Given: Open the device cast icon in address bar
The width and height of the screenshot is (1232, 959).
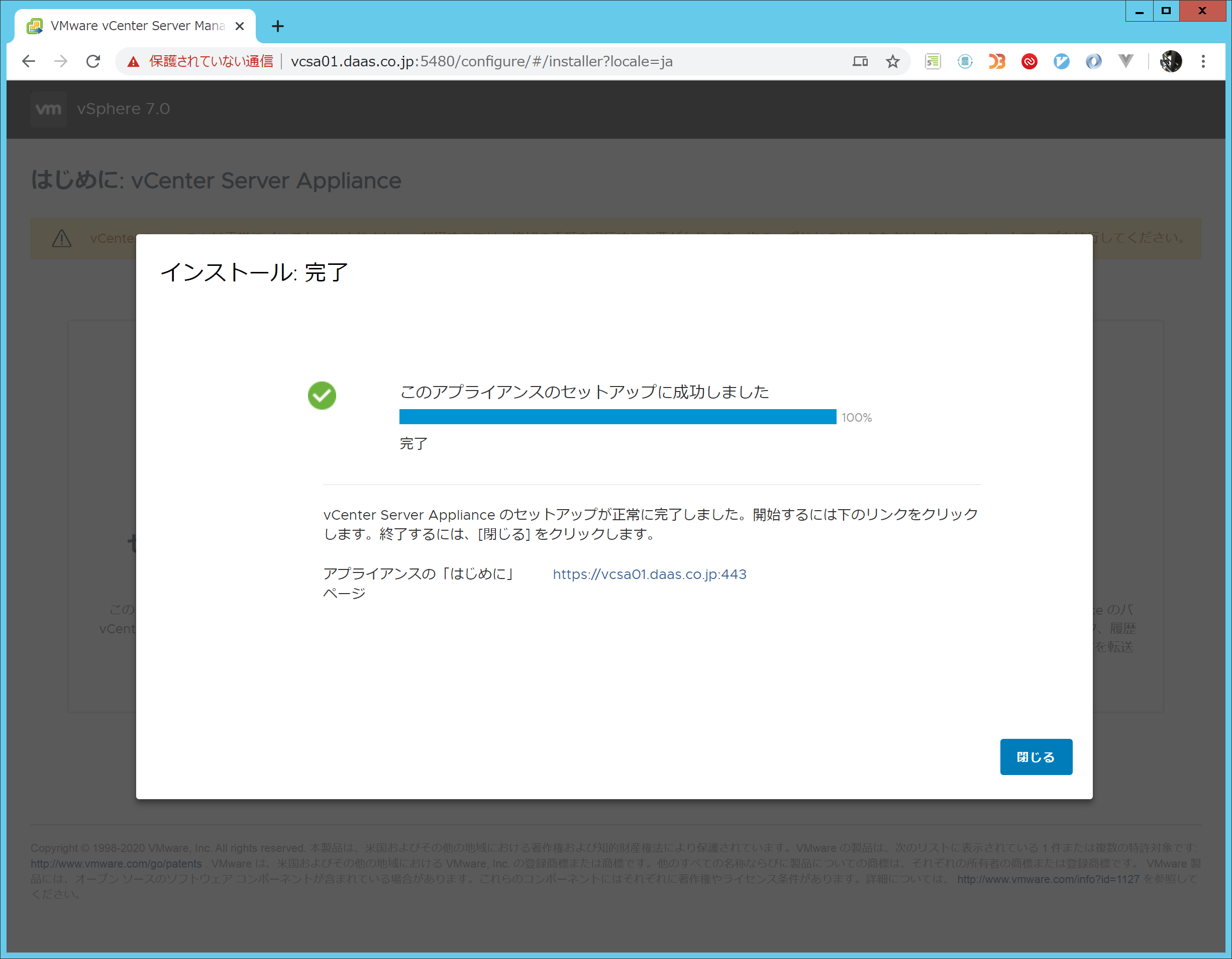Looking at the screenshot, I should pos(860,61).
